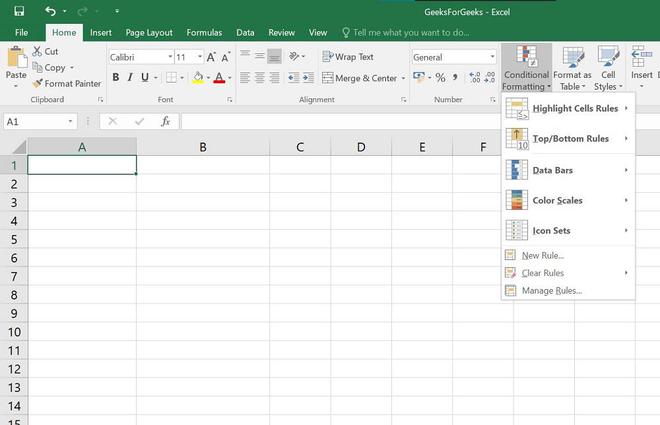Open Data Bars submenu
Viewport: 660px width, 425px height.
coord(568,170)
